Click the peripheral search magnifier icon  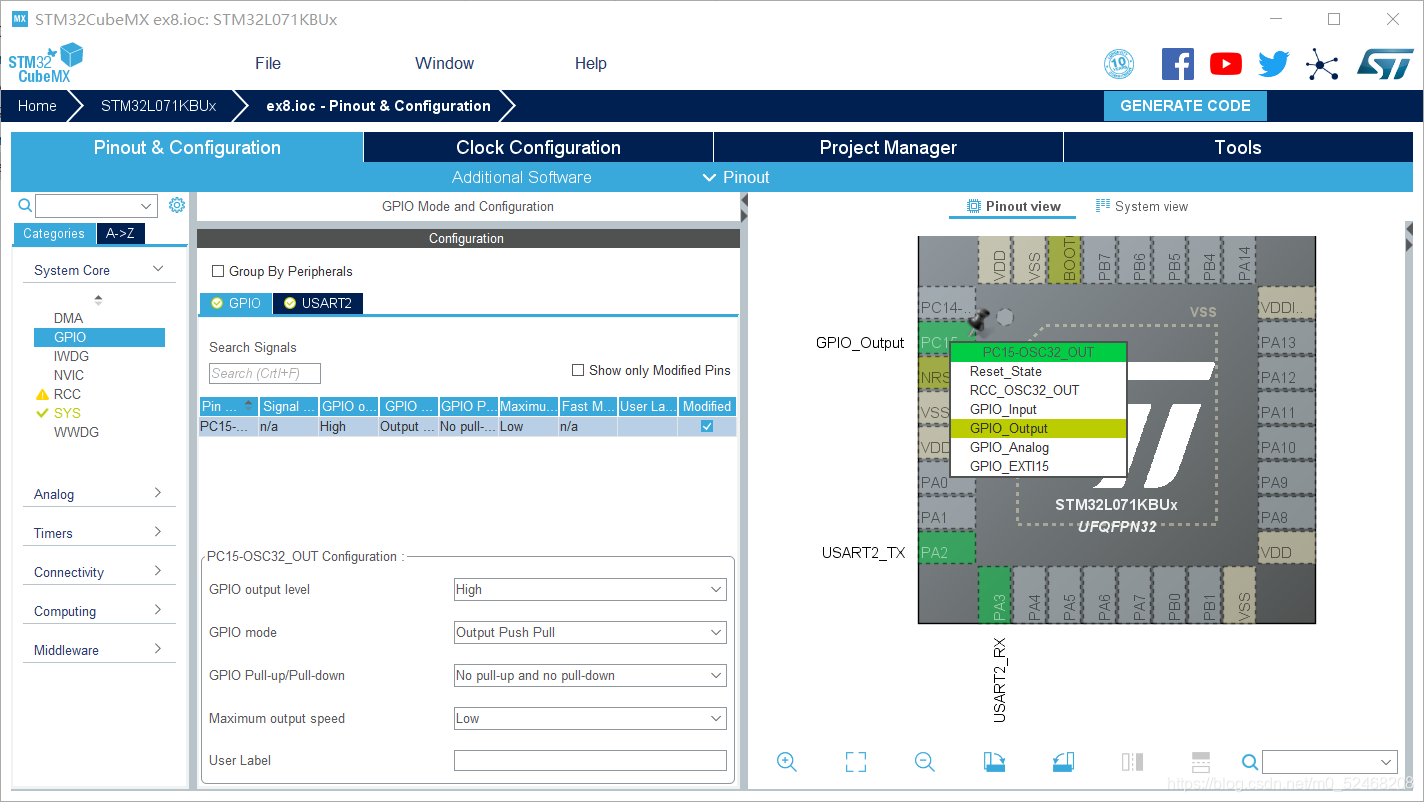pyautogui.click(x=26, y=205)
